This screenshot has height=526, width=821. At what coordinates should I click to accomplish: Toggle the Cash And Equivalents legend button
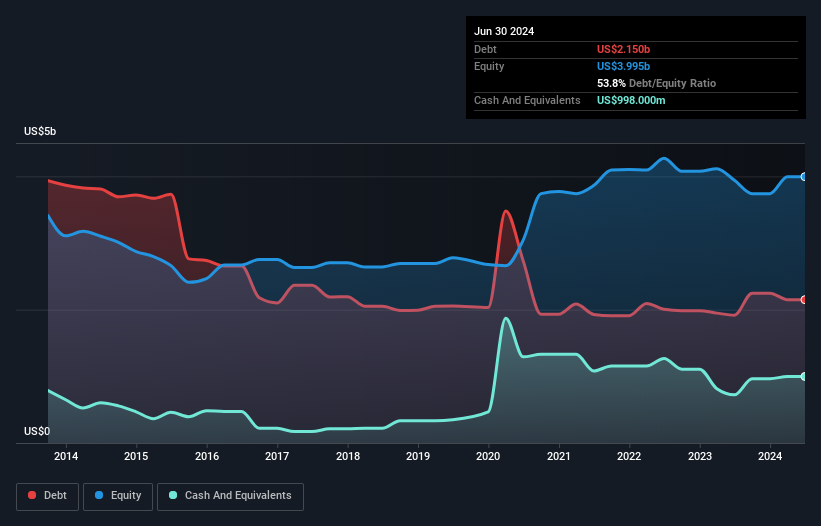pos(230,496)
